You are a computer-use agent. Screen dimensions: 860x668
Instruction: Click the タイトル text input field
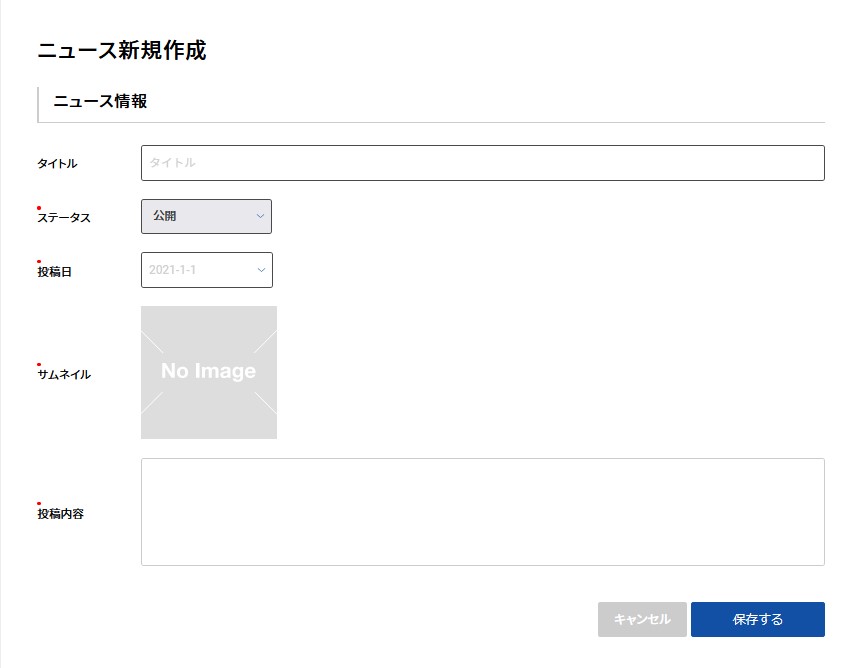[x=482, y=163]
